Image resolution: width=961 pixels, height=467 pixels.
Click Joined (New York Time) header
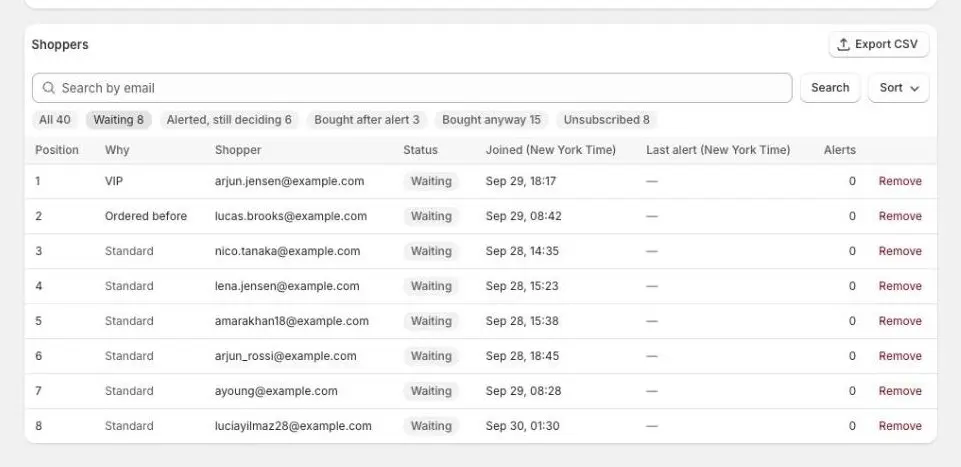tap(550, 150)
